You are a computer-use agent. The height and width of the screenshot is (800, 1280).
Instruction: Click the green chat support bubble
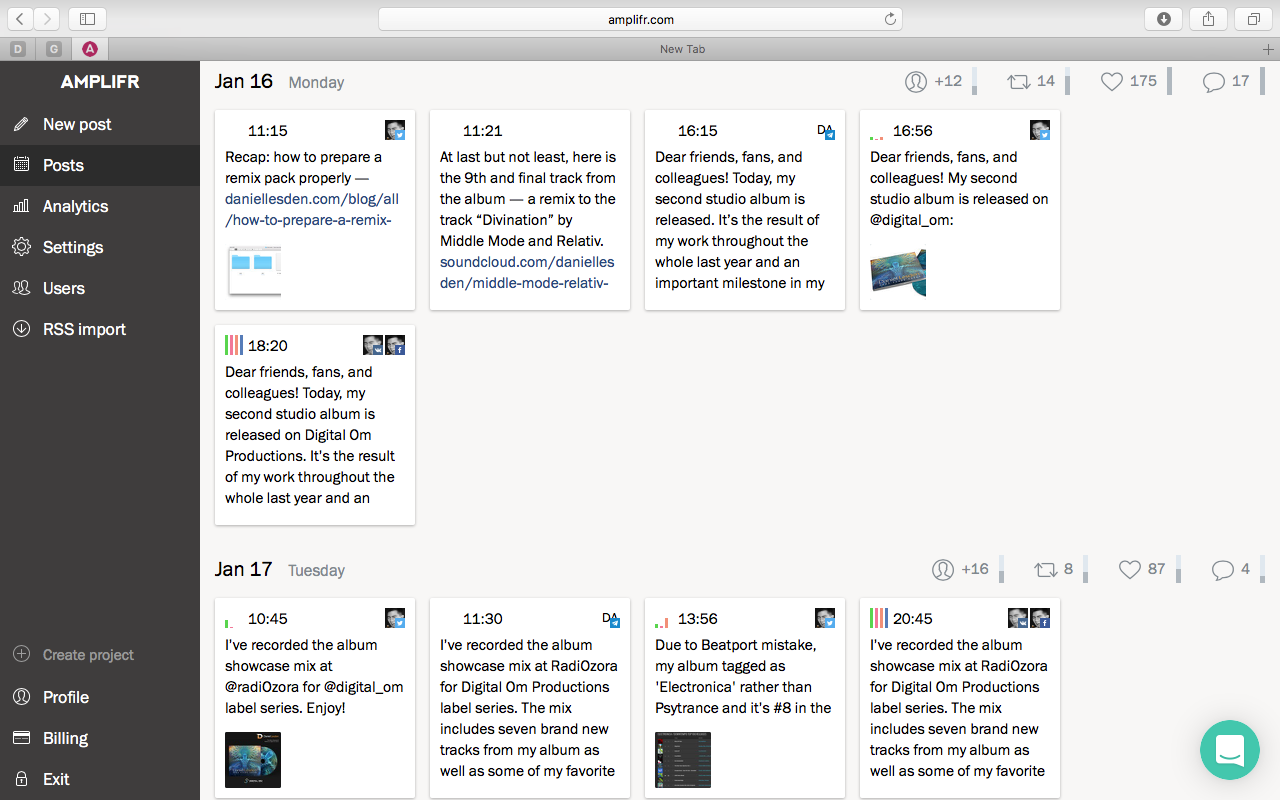(1230, 750)
